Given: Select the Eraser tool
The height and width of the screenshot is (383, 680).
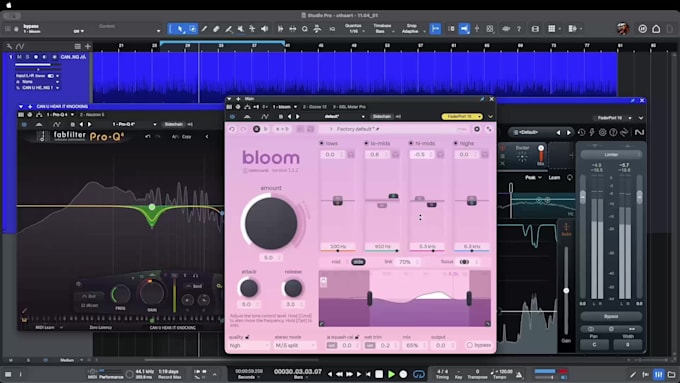Looking at the screenshot, I should 216,29.
